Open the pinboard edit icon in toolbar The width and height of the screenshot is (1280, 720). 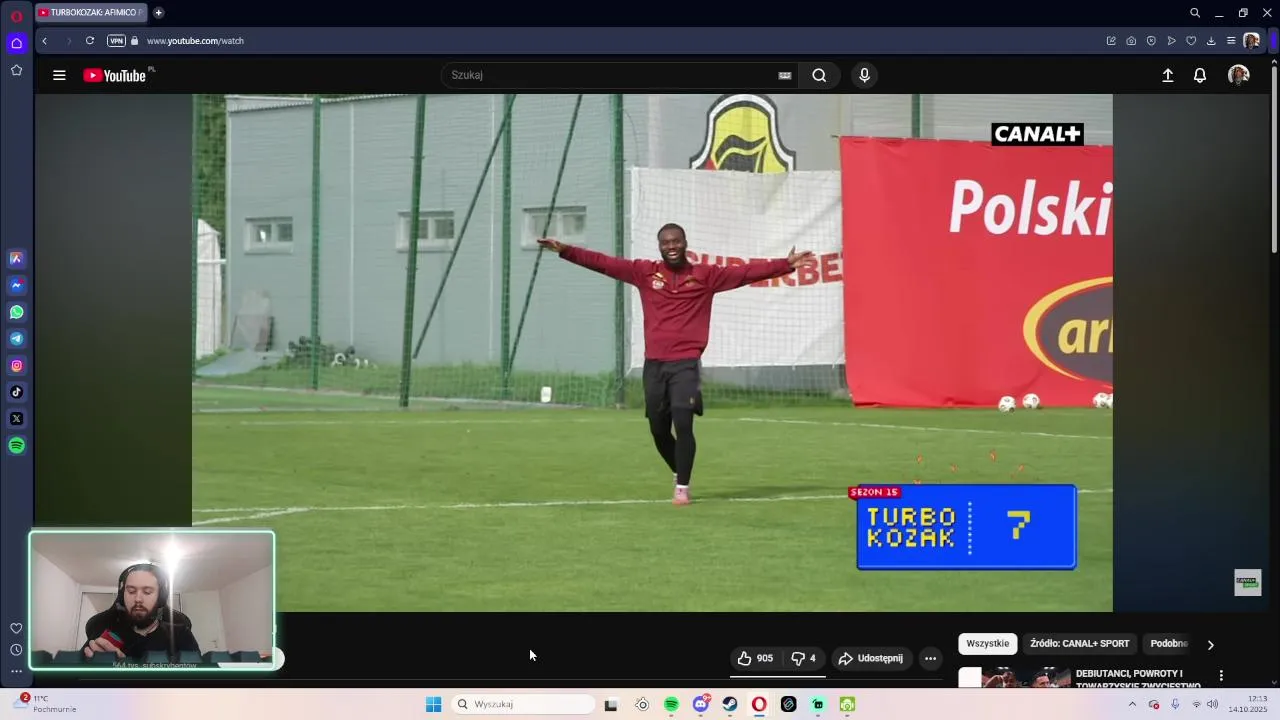pyautogui.click(x=1111, y=41)
